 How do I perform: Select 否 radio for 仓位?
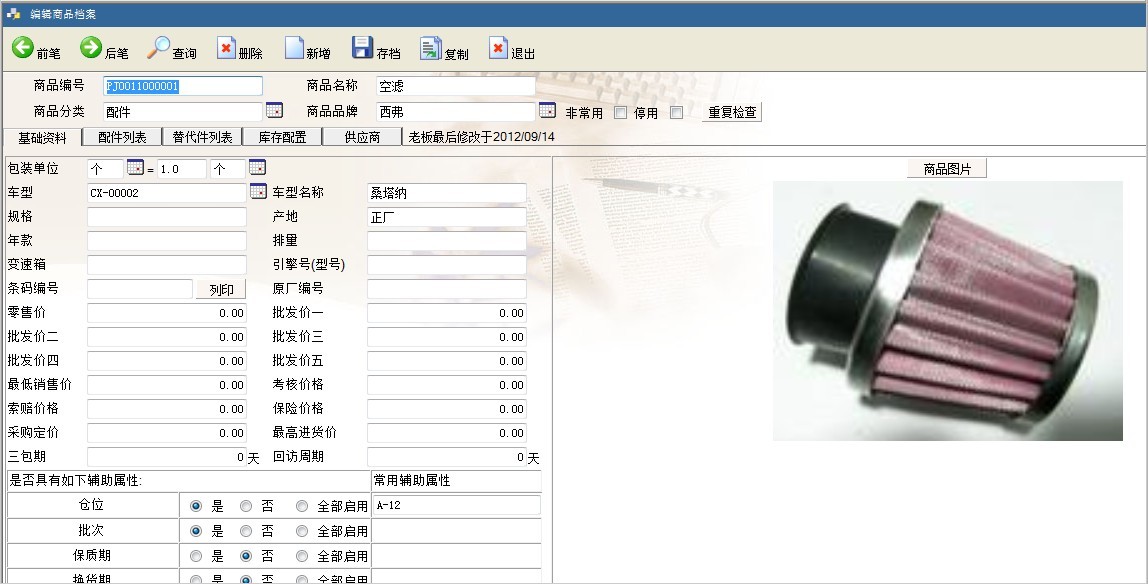coord(246,506)
